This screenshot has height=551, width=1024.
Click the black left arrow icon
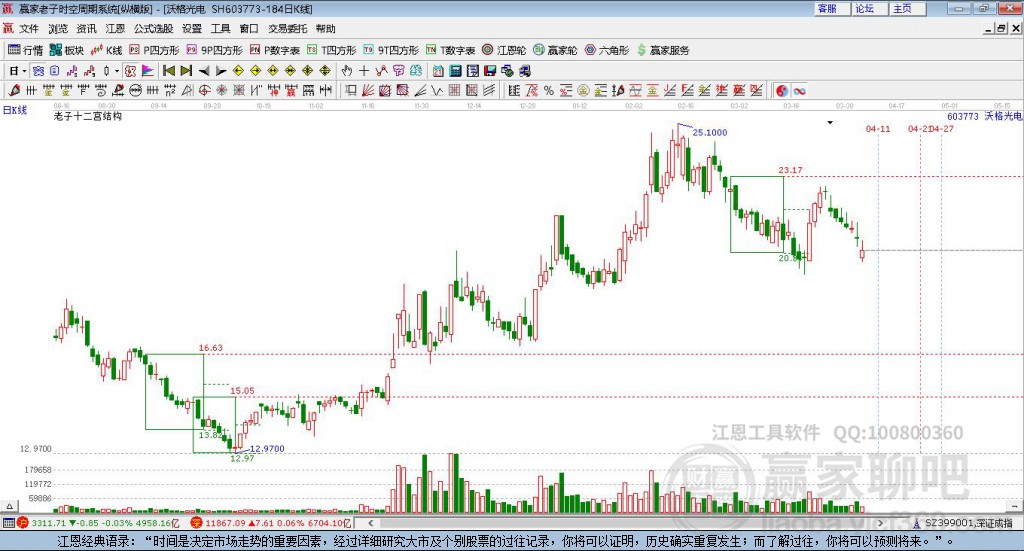click(x=204, y=71)
